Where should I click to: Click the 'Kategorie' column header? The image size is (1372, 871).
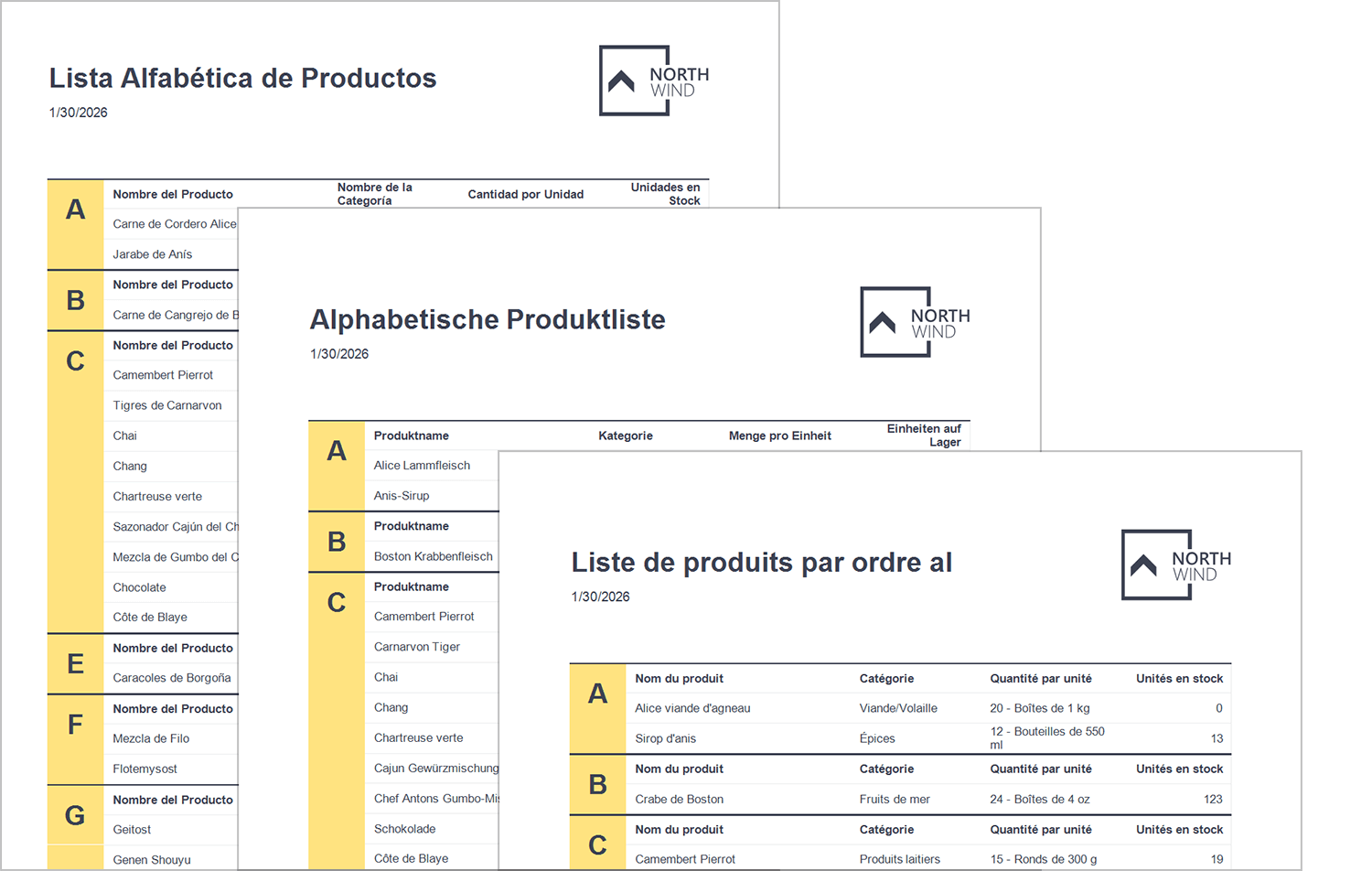[x=626, y=435]
